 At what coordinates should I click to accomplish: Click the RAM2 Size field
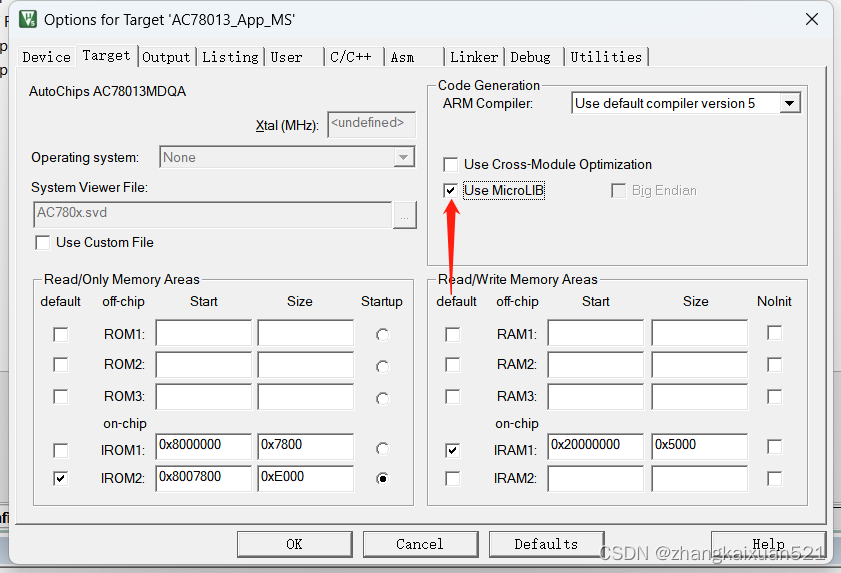pyautogui.click(x=699, y=365)
